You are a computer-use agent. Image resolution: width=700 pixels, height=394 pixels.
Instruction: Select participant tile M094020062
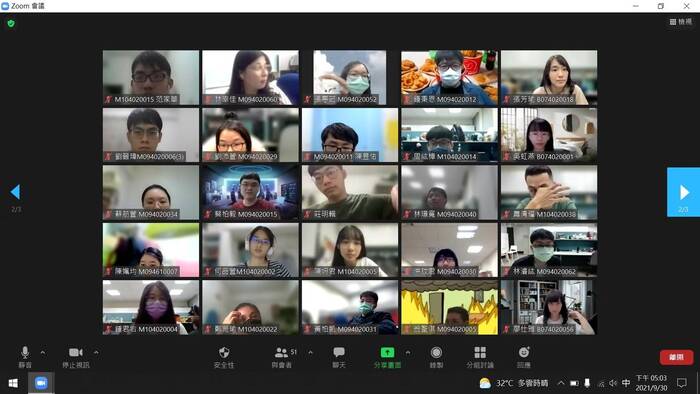pyautogui.click(x=549, y=250)
